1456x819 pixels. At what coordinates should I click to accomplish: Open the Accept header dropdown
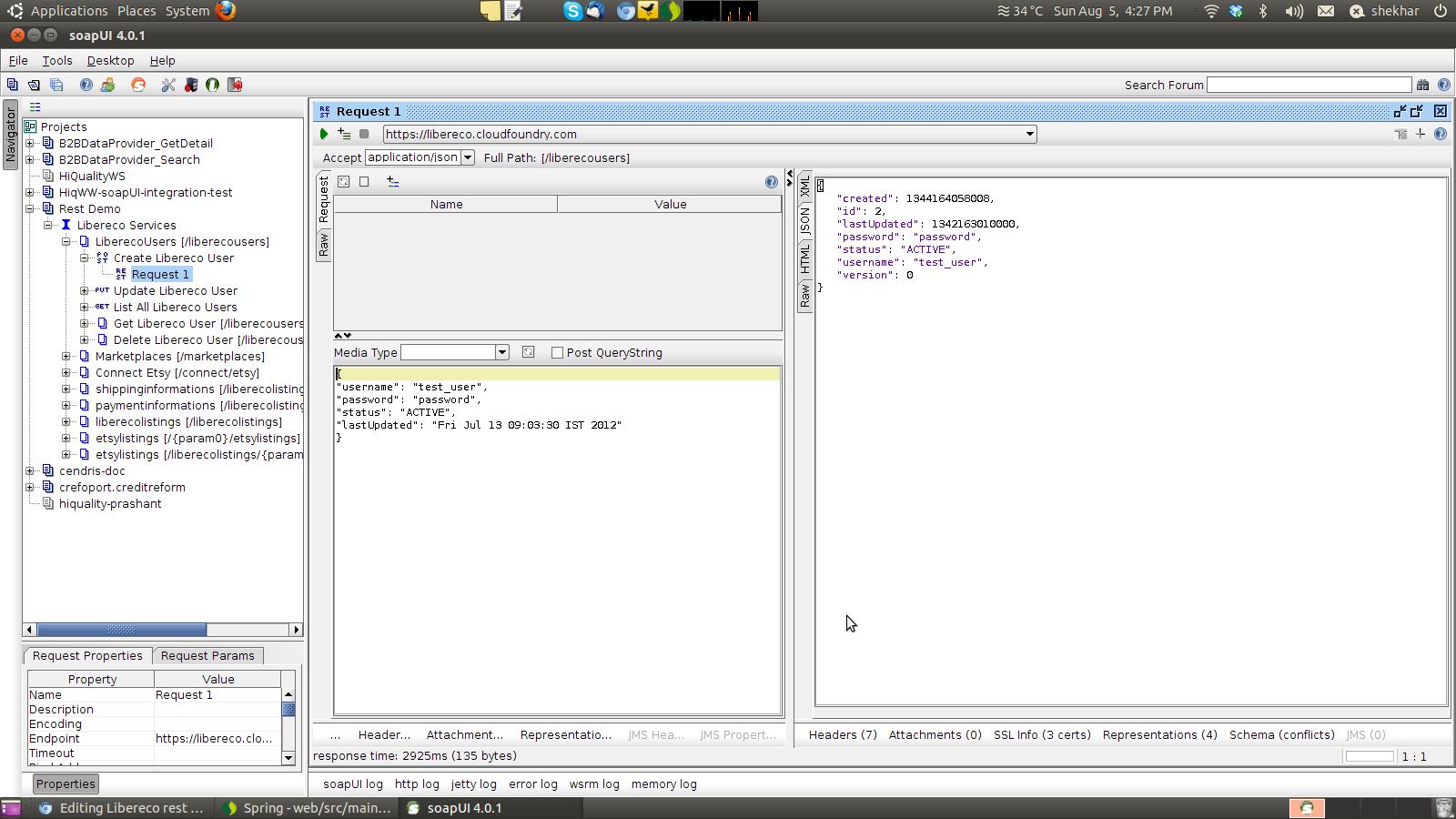[x=468, y=157]
